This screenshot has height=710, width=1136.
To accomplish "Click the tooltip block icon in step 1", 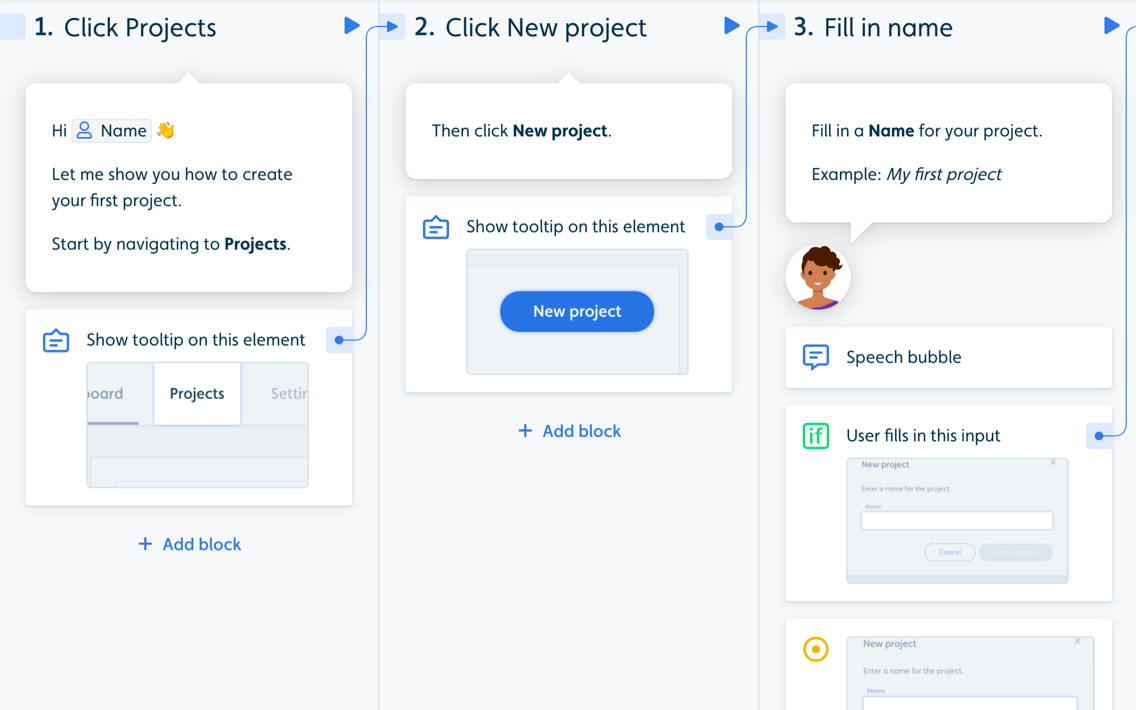I will [54, 340].
